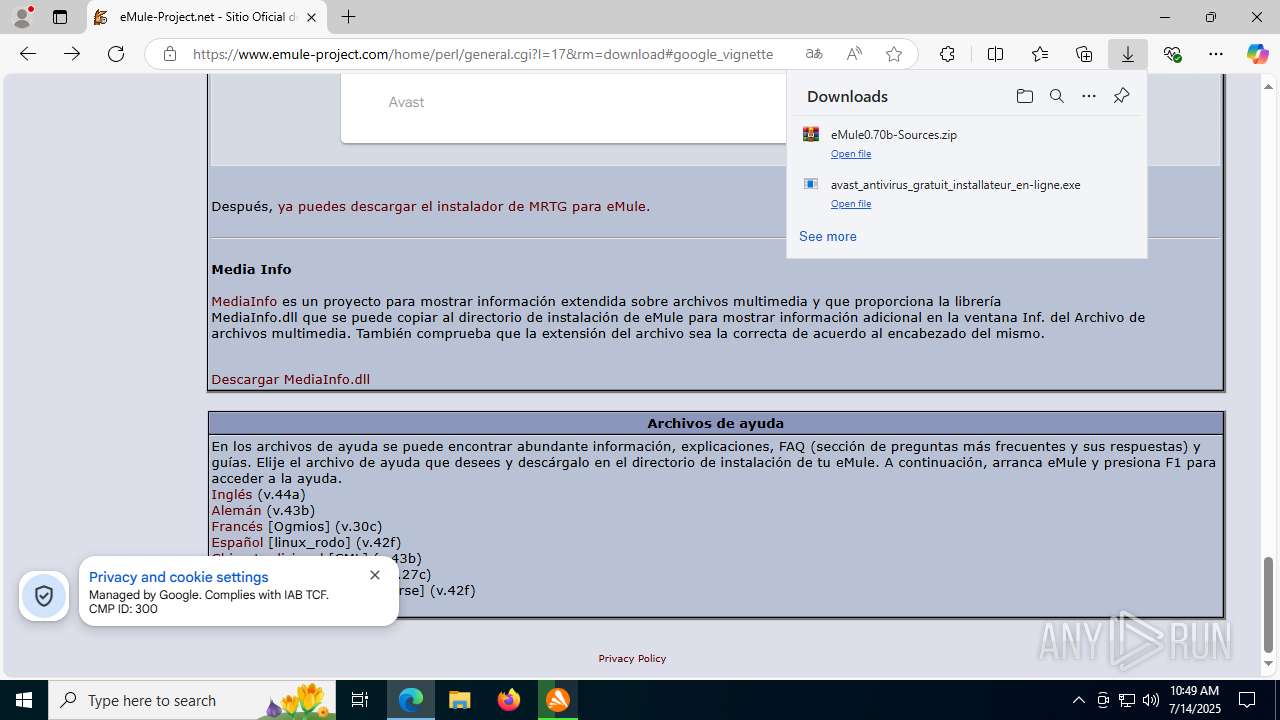Open the MediaInfo link
This screenshot has height=720, width=1280.
pos(244,301)
